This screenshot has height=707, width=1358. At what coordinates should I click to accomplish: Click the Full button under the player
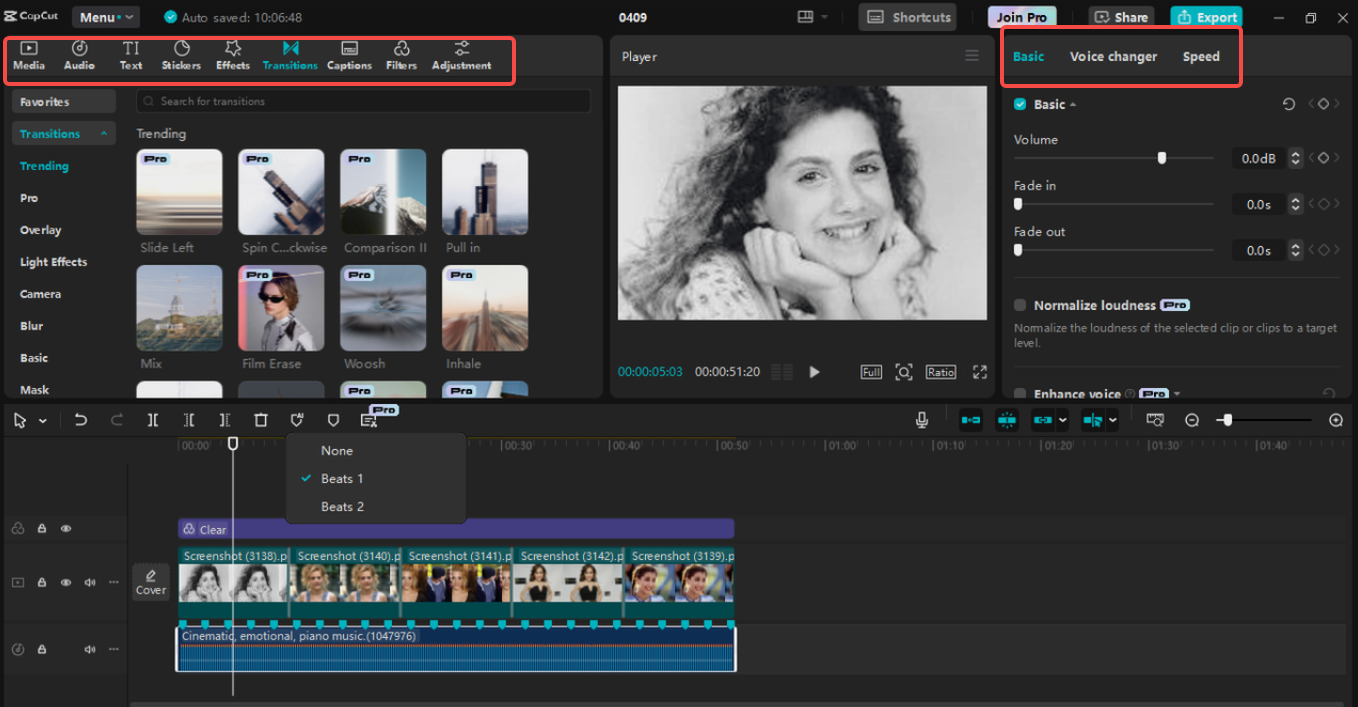pyautogui.click(x=870, y=371)
